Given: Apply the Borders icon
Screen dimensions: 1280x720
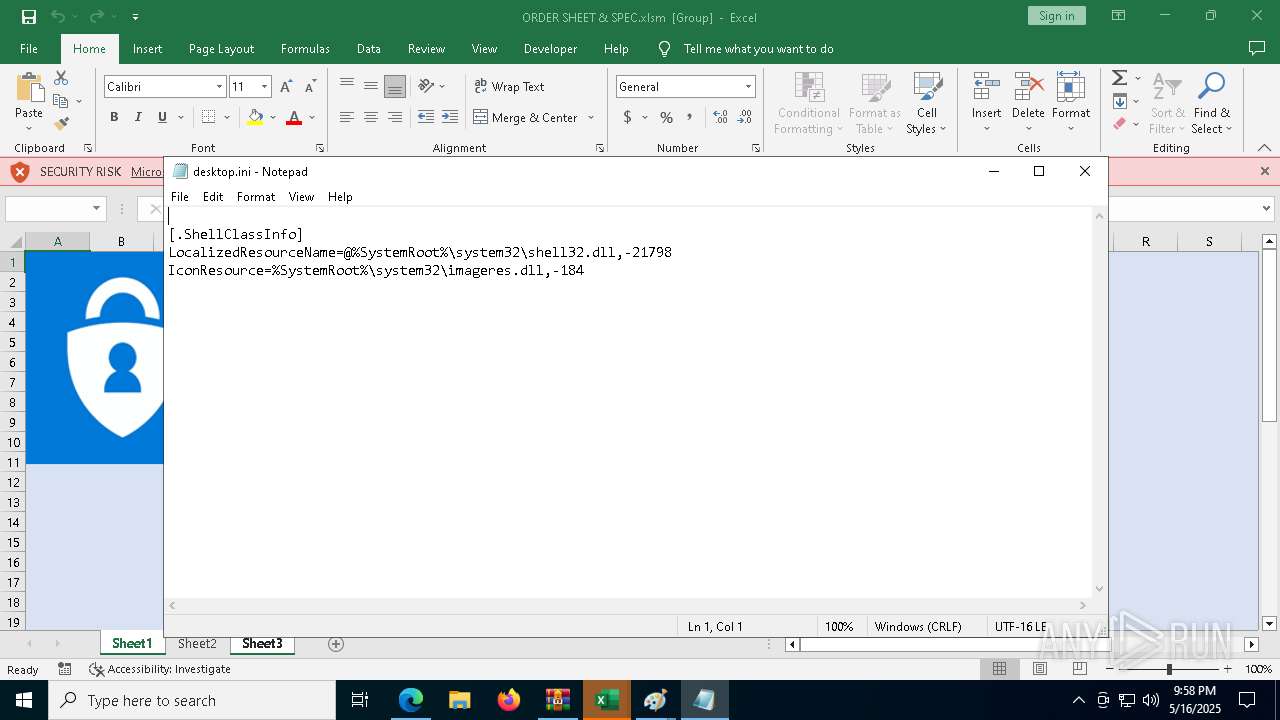Looking at the screenshot, I should (208, 117).
